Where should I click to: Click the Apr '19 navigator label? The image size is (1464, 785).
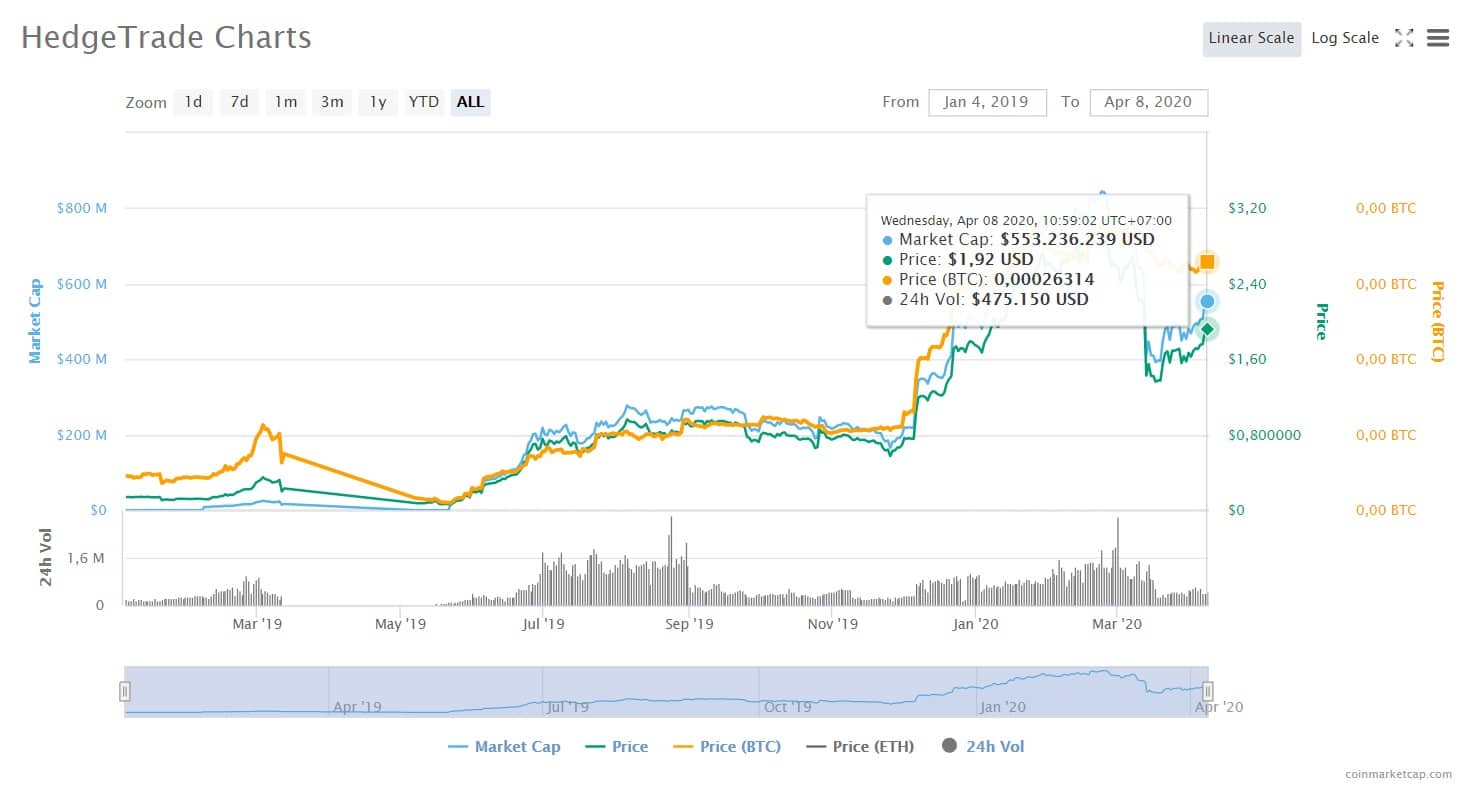[x=358, y=707]
